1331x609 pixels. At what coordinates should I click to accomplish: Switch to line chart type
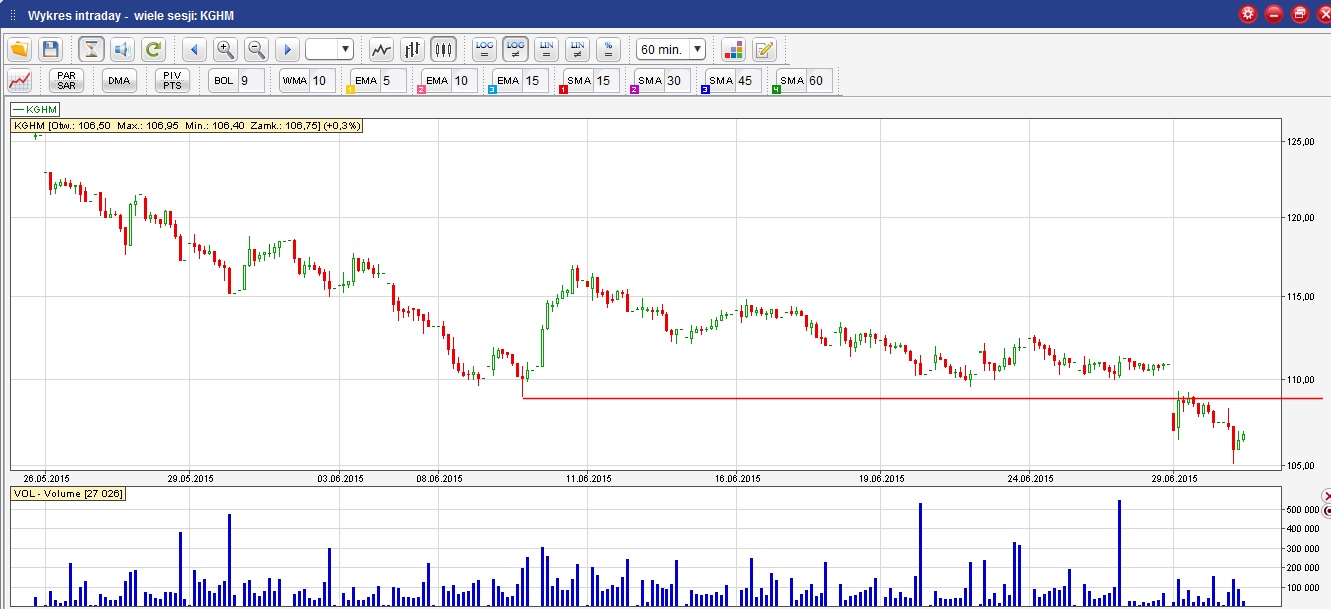(381, 49)
